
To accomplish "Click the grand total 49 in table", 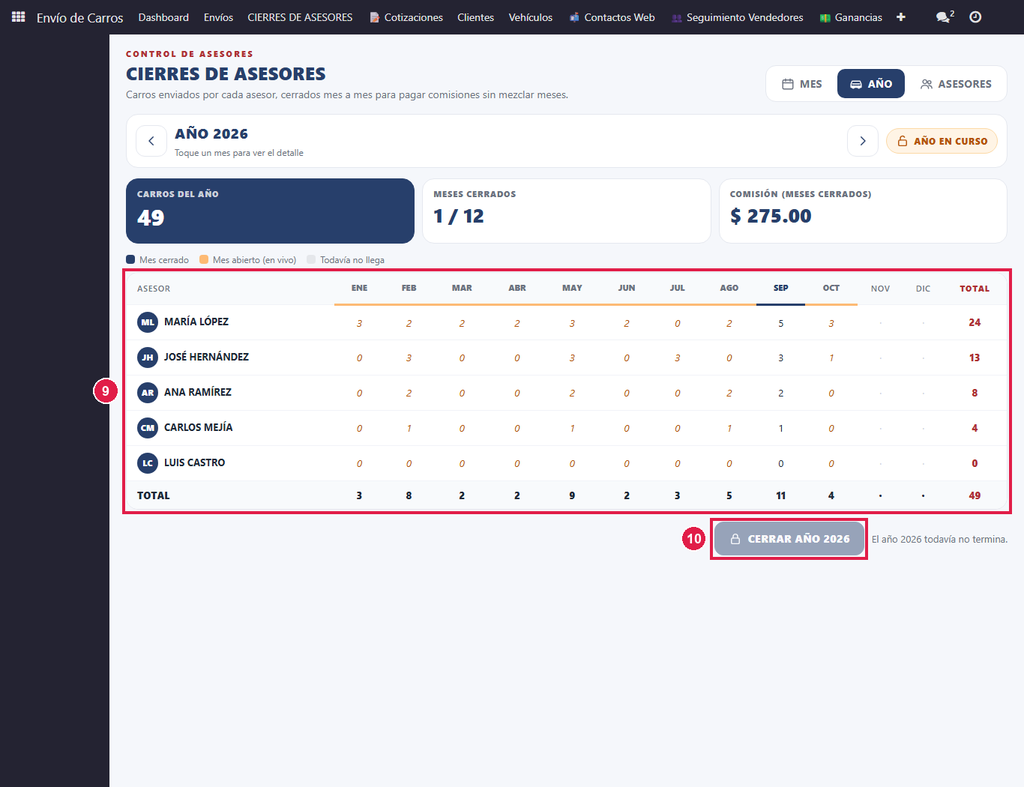I will 974,496.
